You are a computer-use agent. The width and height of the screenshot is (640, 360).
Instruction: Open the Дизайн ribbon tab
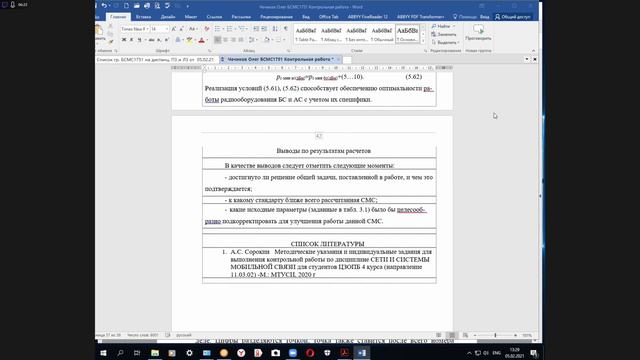point(168,17)
